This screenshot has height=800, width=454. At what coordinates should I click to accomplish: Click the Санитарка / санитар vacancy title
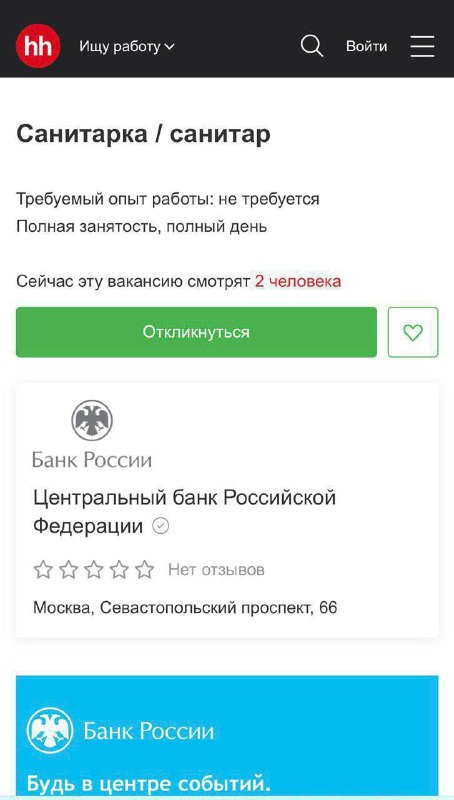(x=143, y=134)
